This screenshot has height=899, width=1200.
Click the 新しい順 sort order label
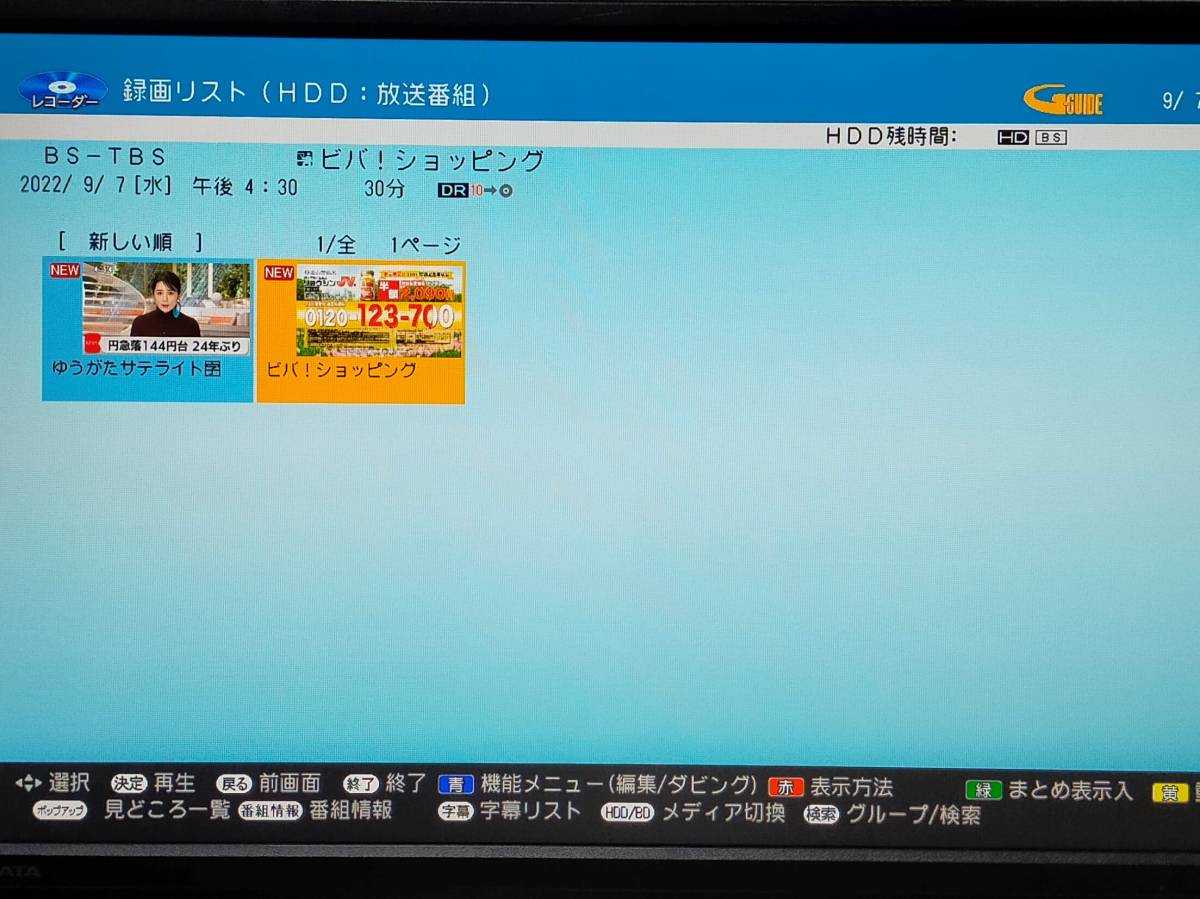click(130, 241)
